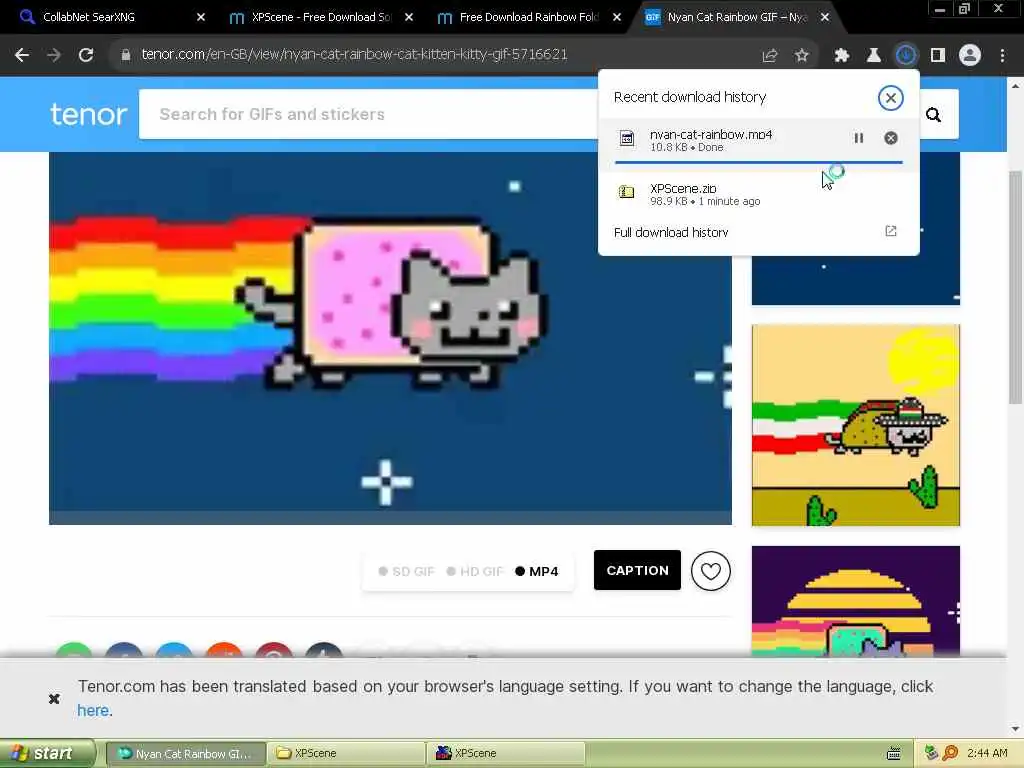This screenshot has height=768, width=1024.
Task: Click the main Nyan Cat GIF
Action: tap(391, 338)
